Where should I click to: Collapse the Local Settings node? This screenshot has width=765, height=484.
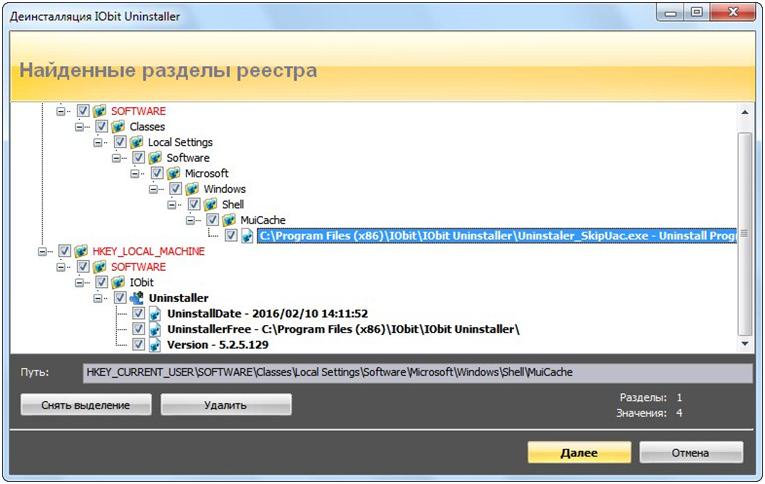coord(98,143)
